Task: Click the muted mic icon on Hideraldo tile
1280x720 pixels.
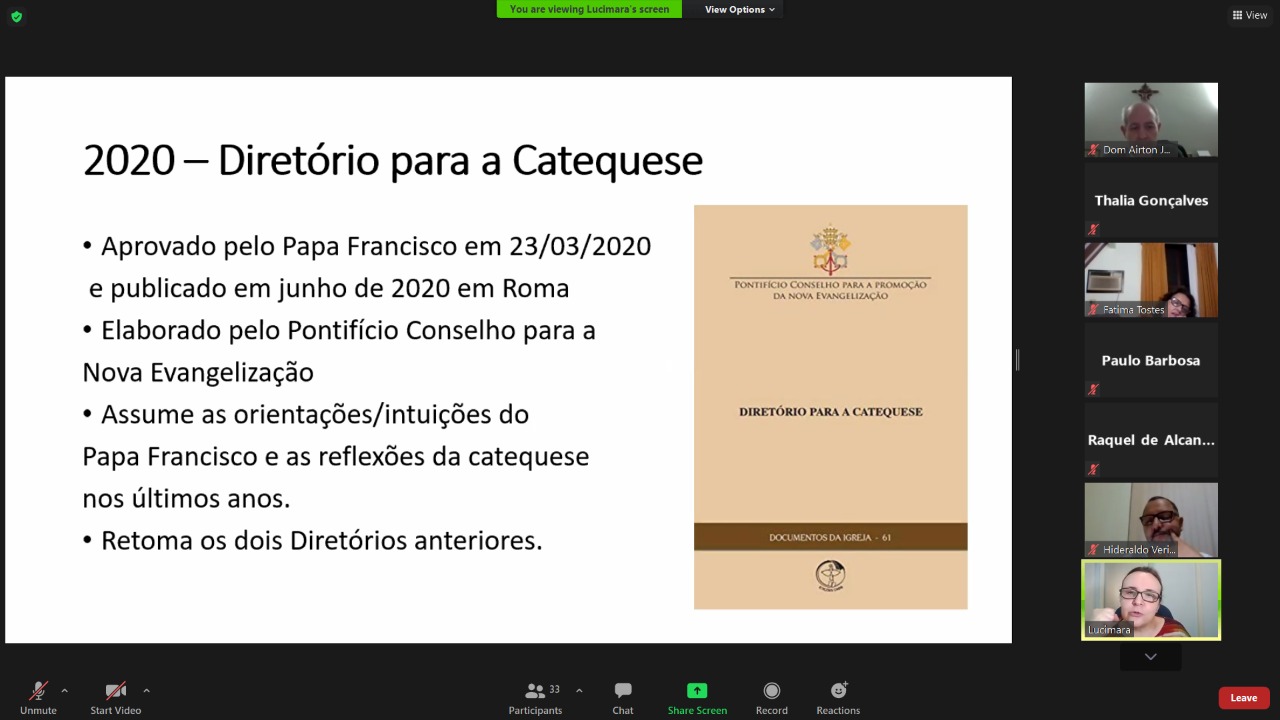Action: pyautogui.click(x=1094, y=550)
